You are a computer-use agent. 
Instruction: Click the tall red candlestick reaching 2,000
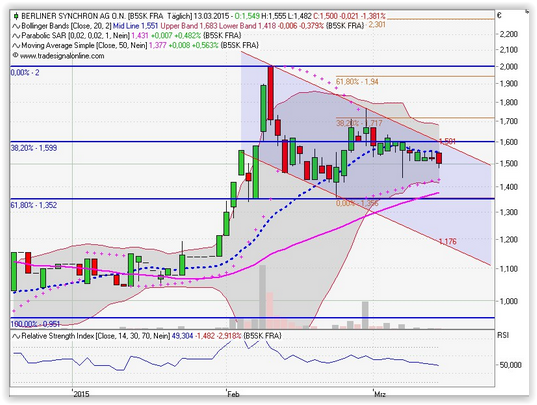pos(271,93)
